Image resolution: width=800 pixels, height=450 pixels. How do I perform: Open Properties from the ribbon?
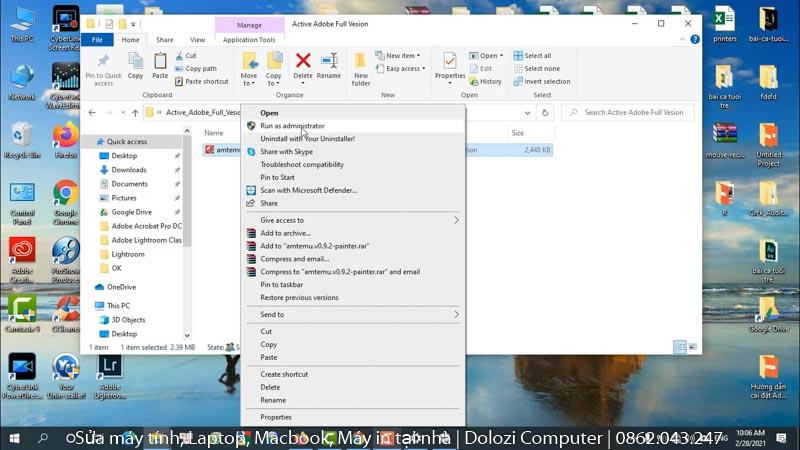tap(450, 65)
